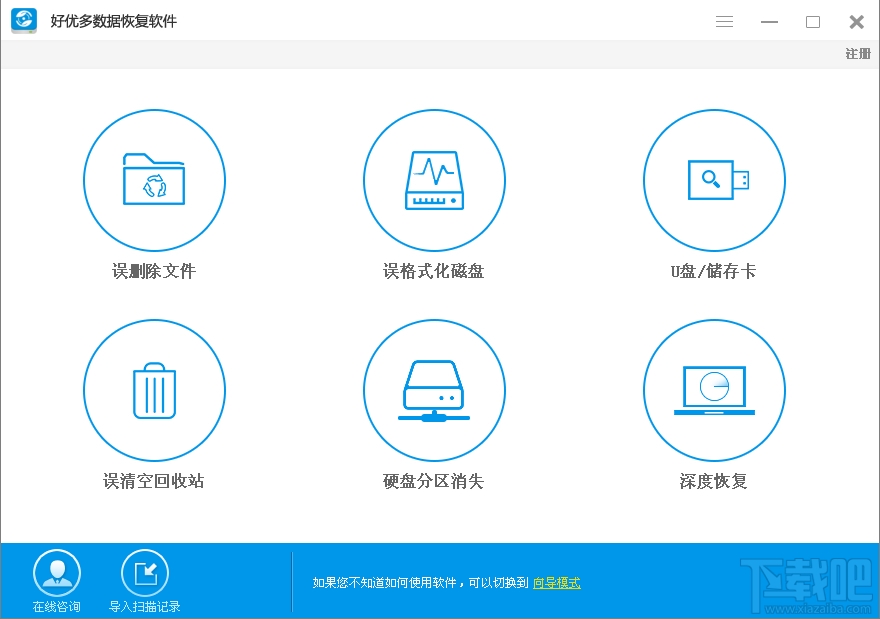The width and height of the screenshot is (880, 619).
Task: Open the hamburger menu in title bar
Action: tap(725, 22)
